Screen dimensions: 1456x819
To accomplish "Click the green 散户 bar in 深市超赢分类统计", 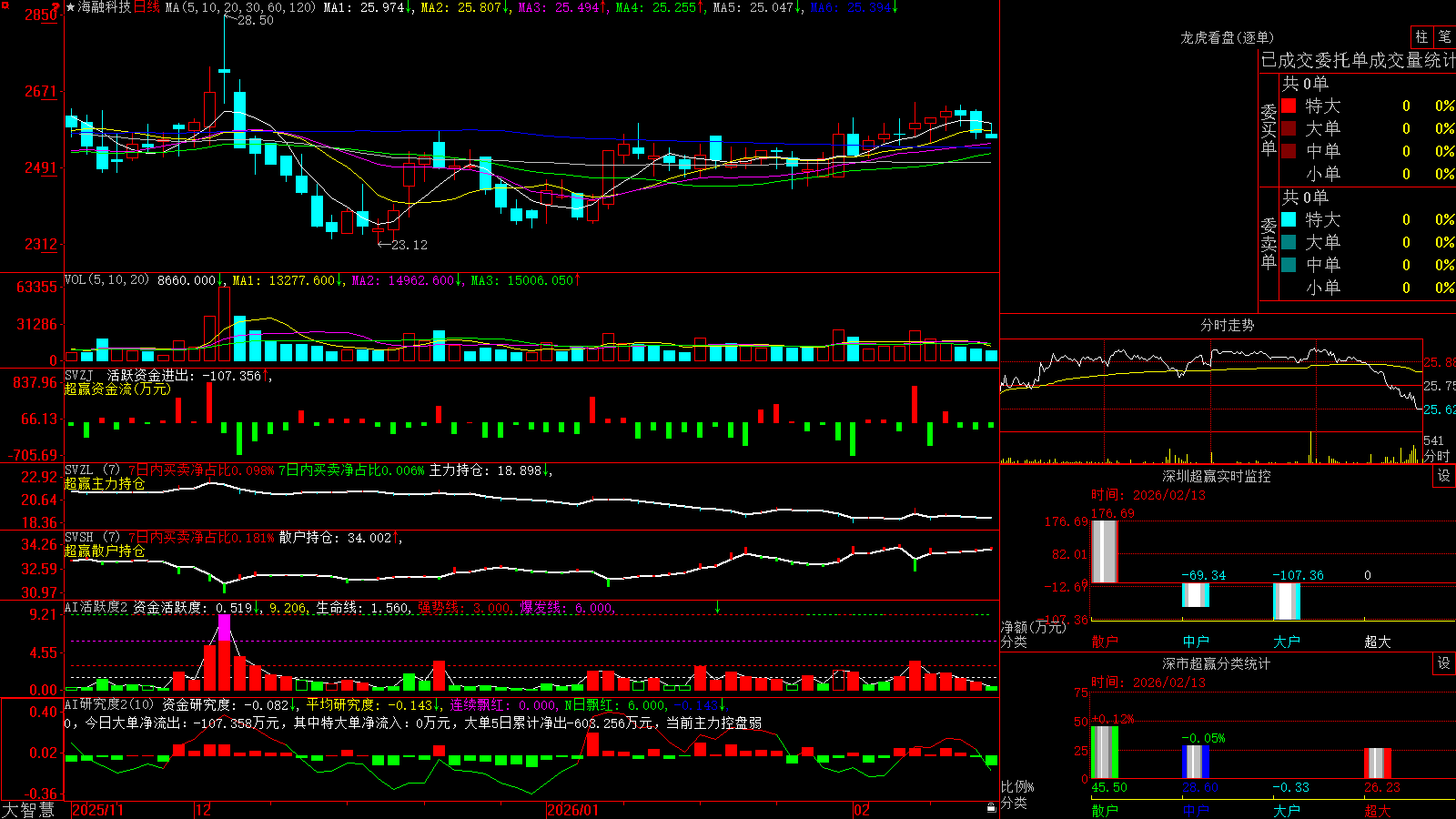I will pos(1105,753).
